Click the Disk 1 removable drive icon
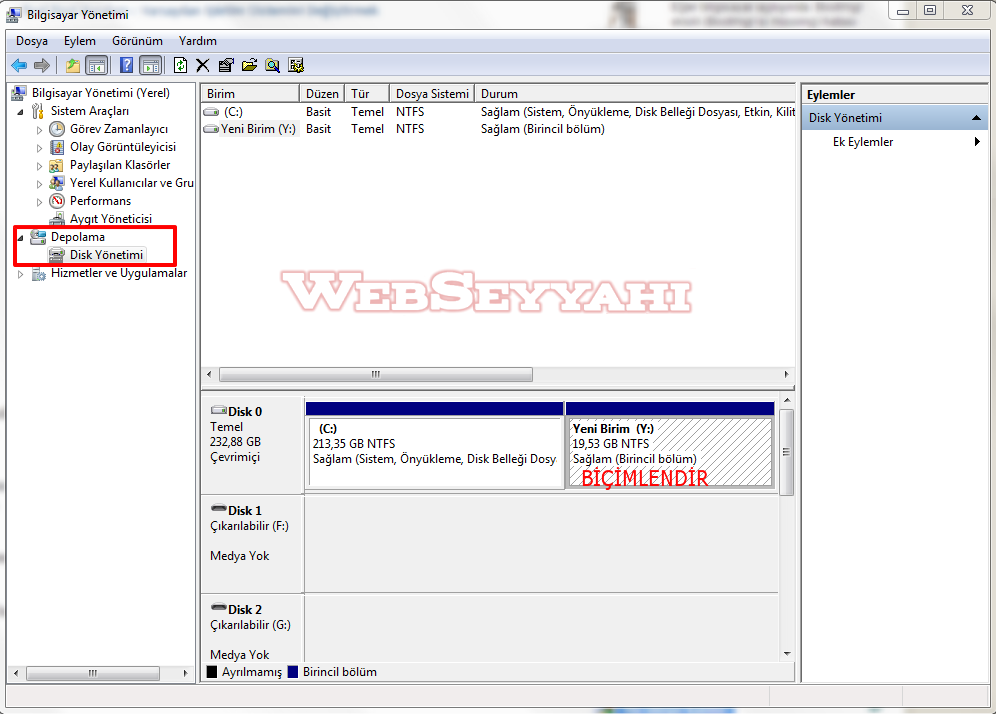 219,509
